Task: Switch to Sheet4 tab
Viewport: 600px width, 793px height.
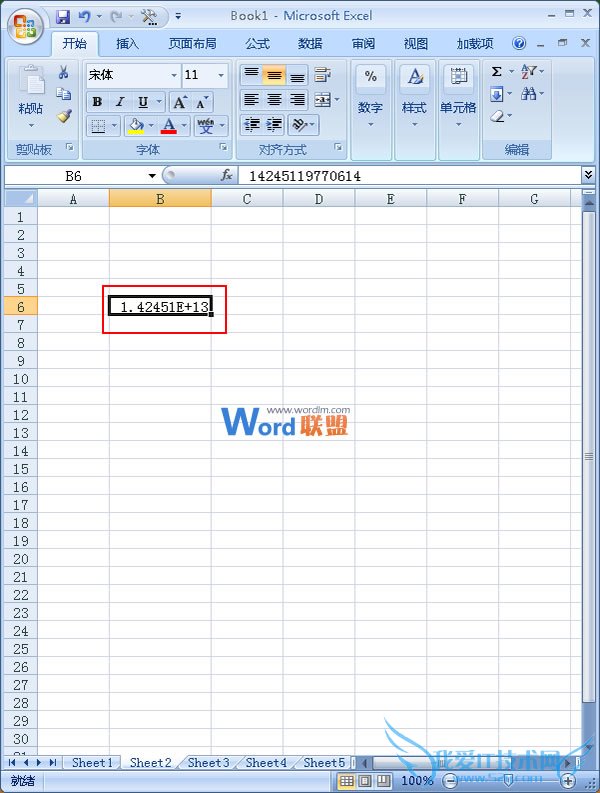Action: pos(266,762)
